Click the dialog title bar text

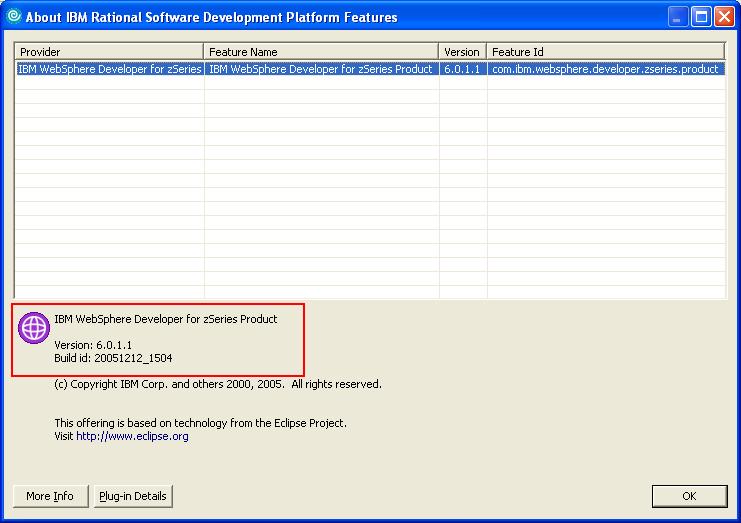pyautogui.click(x=211, y=17)
